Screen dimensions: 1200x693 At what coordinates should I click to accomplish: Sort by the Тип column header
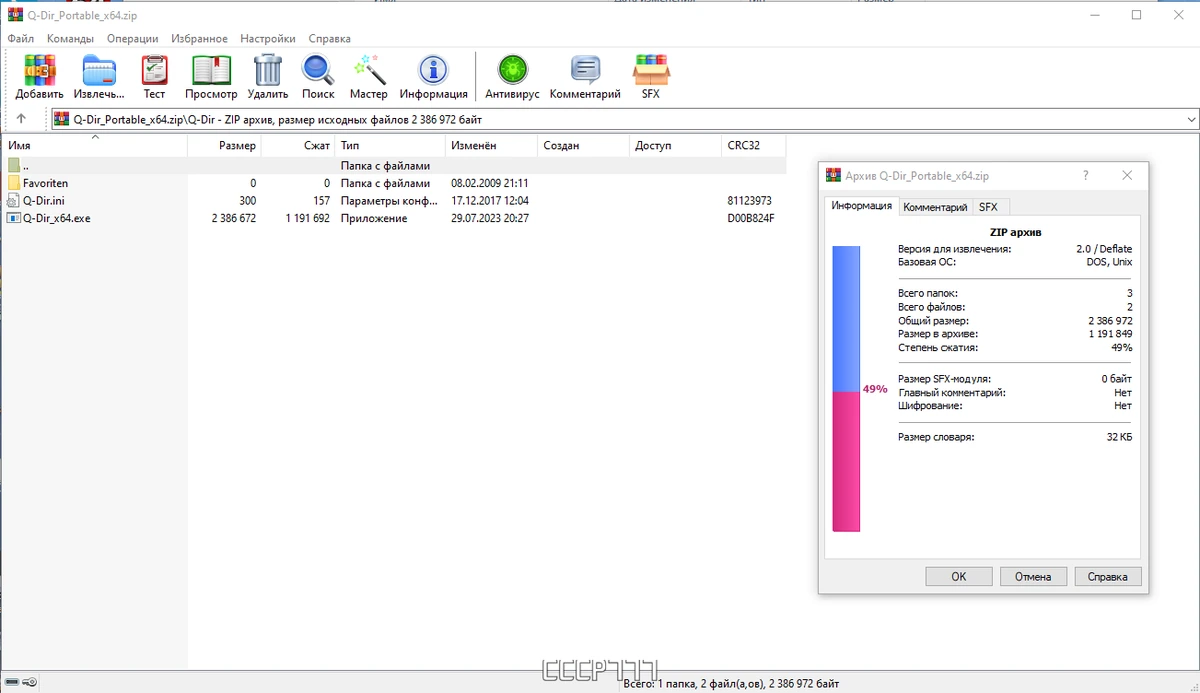pos(390,145)
